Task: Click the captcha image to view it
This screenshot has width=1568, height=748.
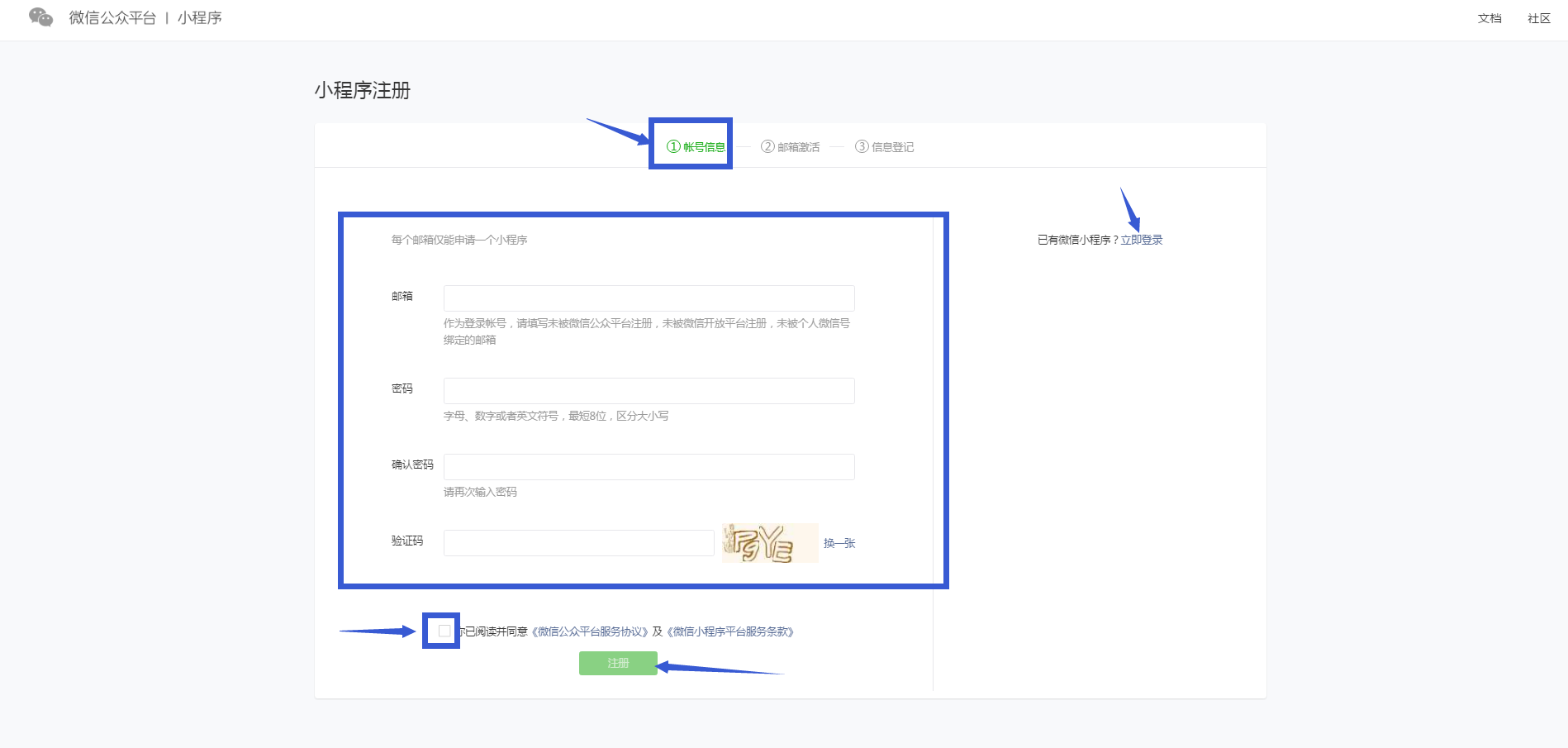Action: click(770, 543)
